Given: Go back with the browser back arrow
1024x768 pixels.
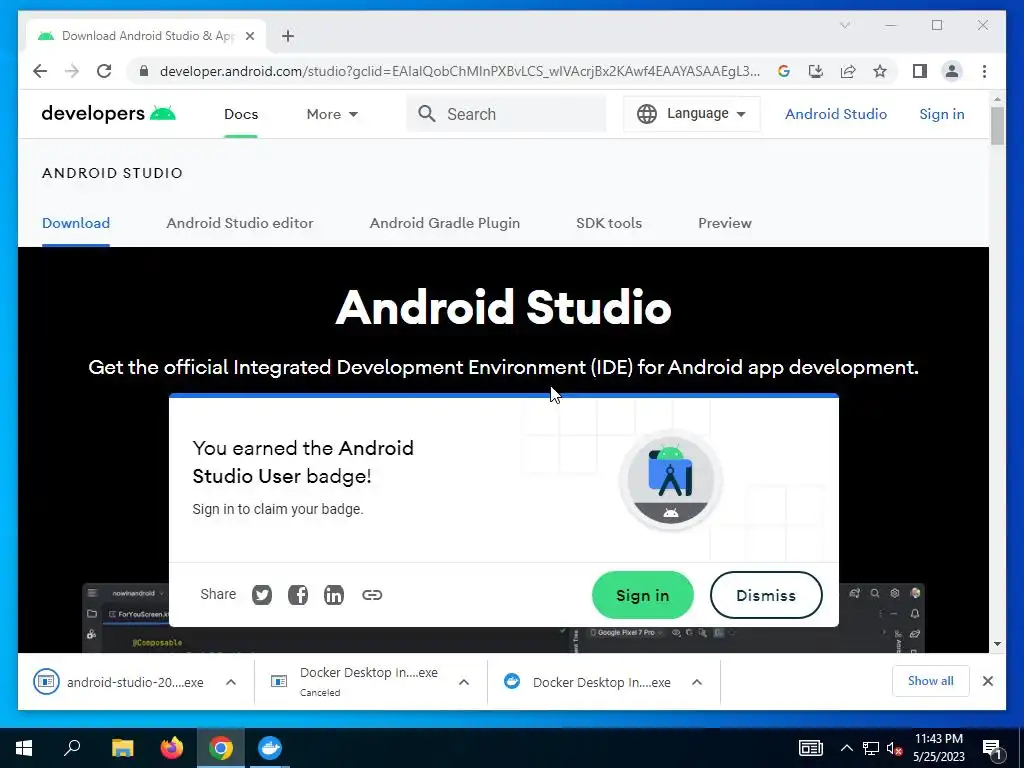Looking at the screenshot, I should pyautogui.click(x=40, y=71).
